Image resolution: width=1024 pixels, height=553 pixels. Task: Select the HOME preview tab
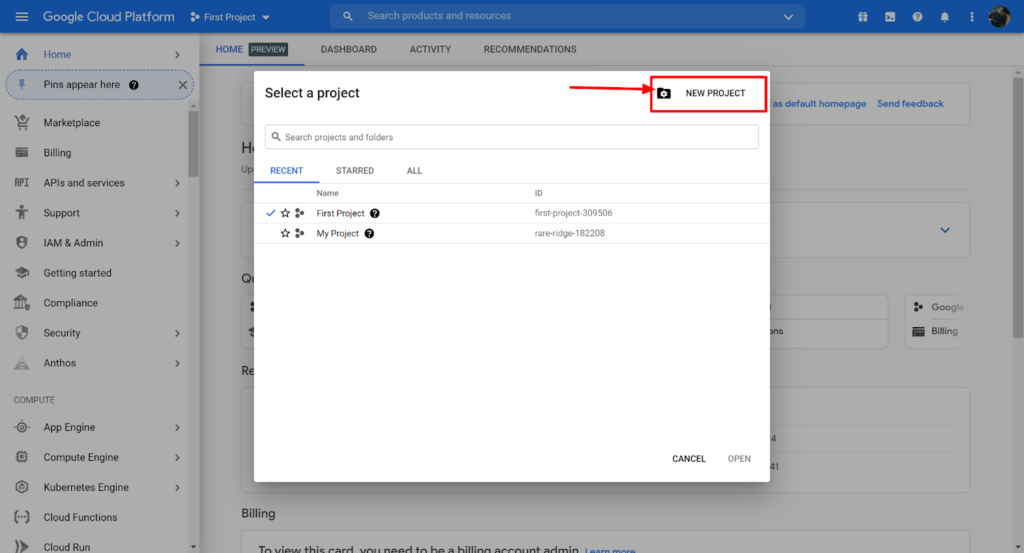252,50
